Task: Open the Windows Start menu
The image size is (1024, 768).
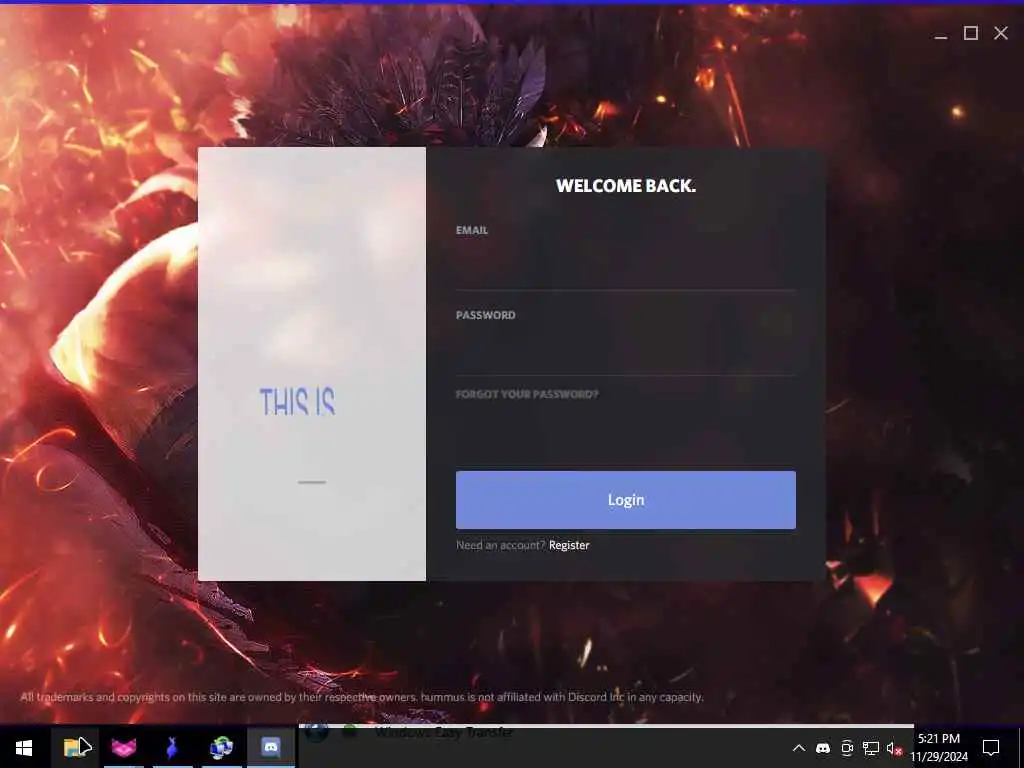Action: (24, 748)
